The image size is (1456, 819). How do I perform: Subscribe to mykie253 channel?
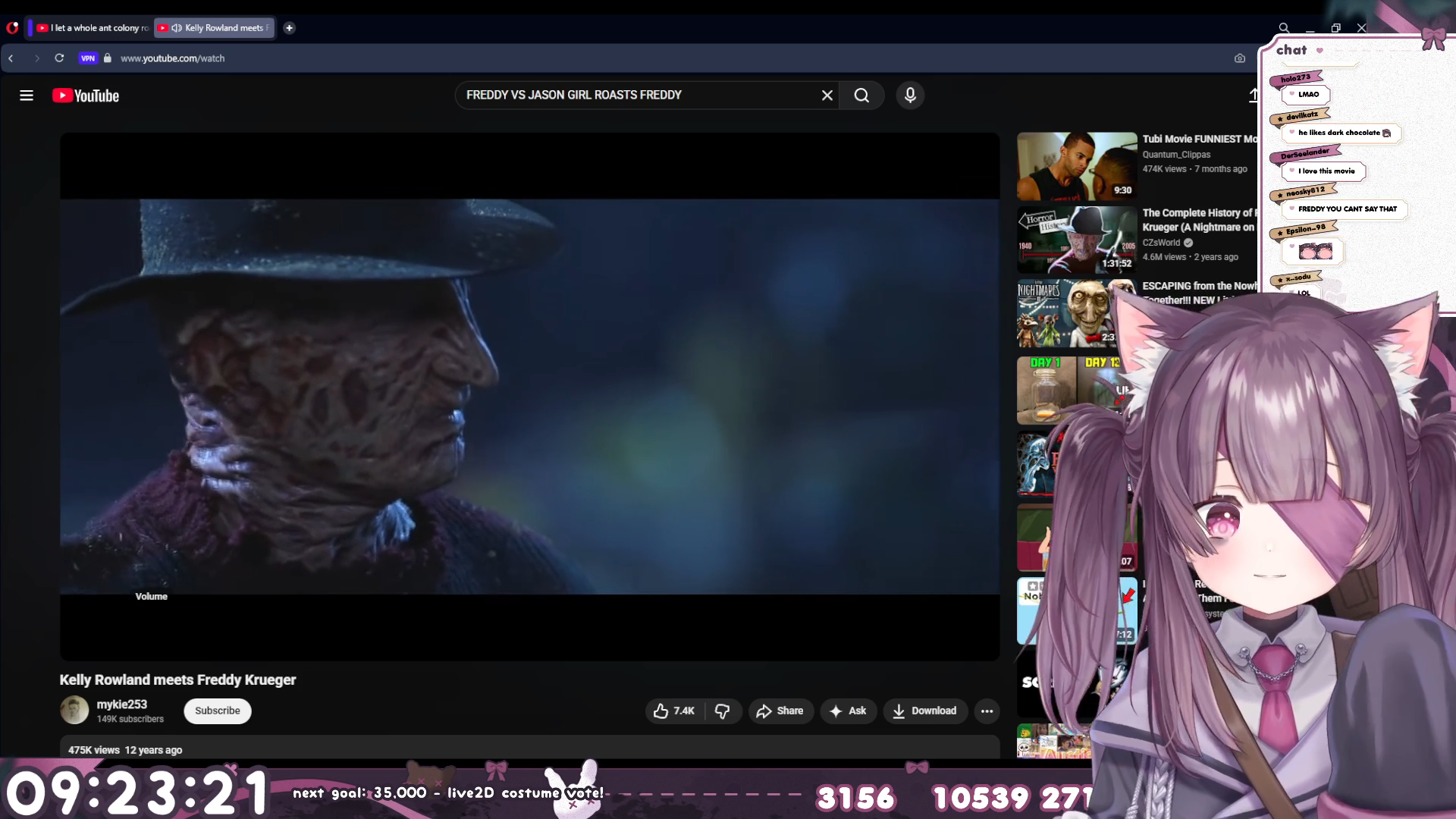click(x=217, y=711)
